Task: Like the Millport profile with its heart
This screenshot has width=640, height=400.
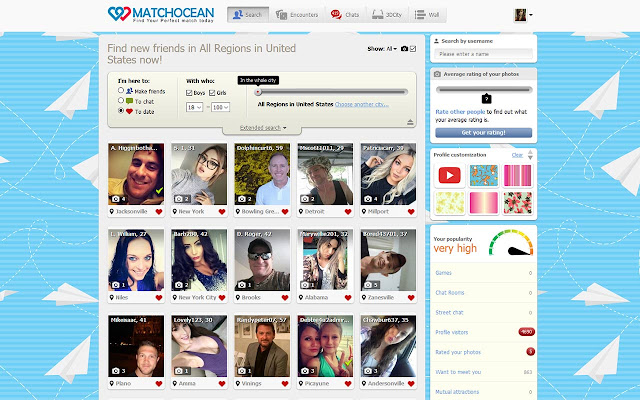Action: 411,212
